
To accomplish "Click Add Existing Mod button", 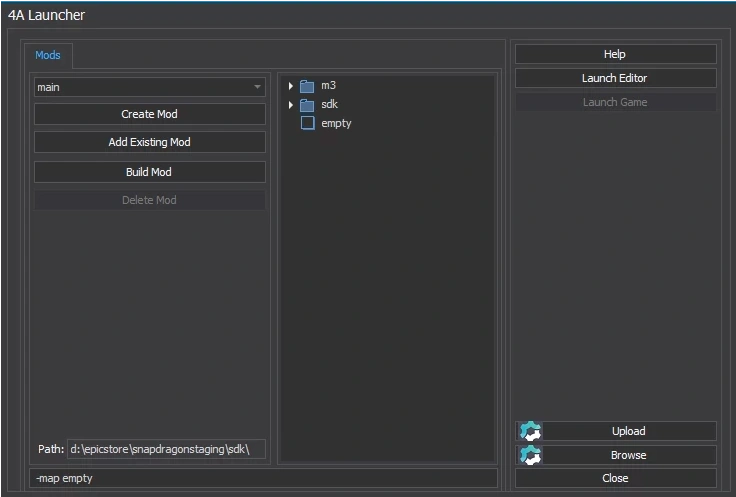I will coord(150,142).
